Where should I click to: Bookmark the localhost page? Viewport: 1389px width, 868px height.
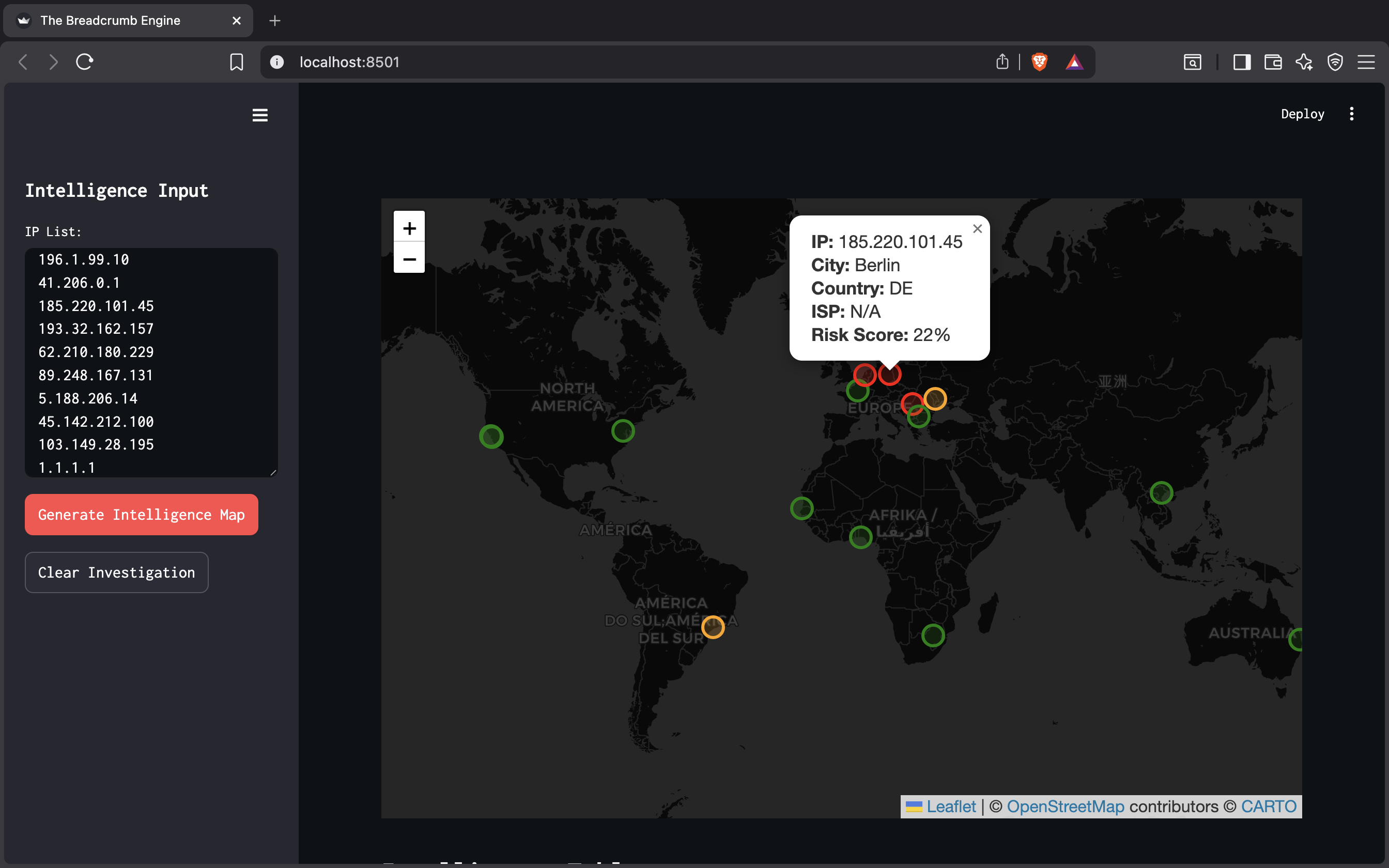[237, 61]
